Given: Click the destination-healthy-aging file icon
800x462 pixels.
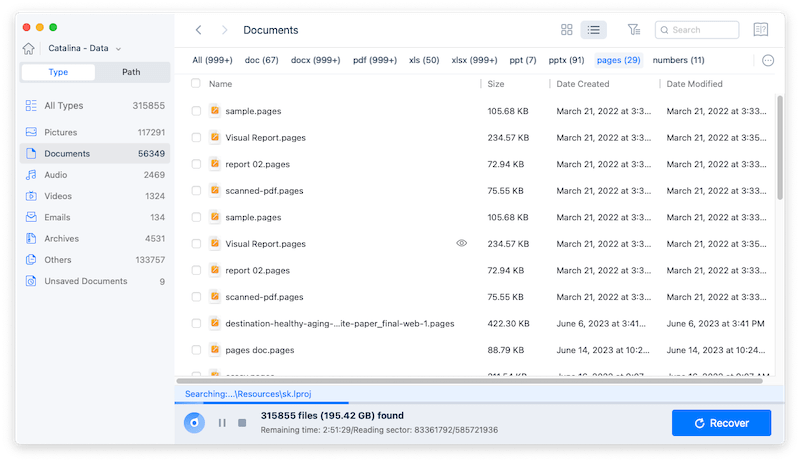Looking at the screenshot, I should click(x=215, y=323).
